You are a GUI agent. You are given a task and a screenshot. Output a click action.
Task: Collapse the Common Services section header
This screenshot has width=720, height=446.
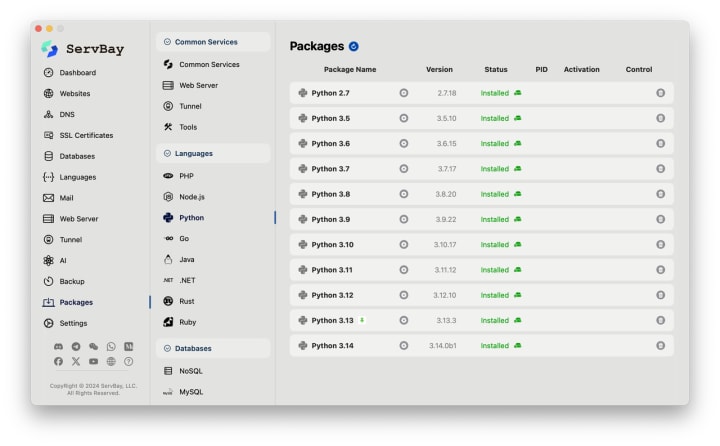pos(213,42)
